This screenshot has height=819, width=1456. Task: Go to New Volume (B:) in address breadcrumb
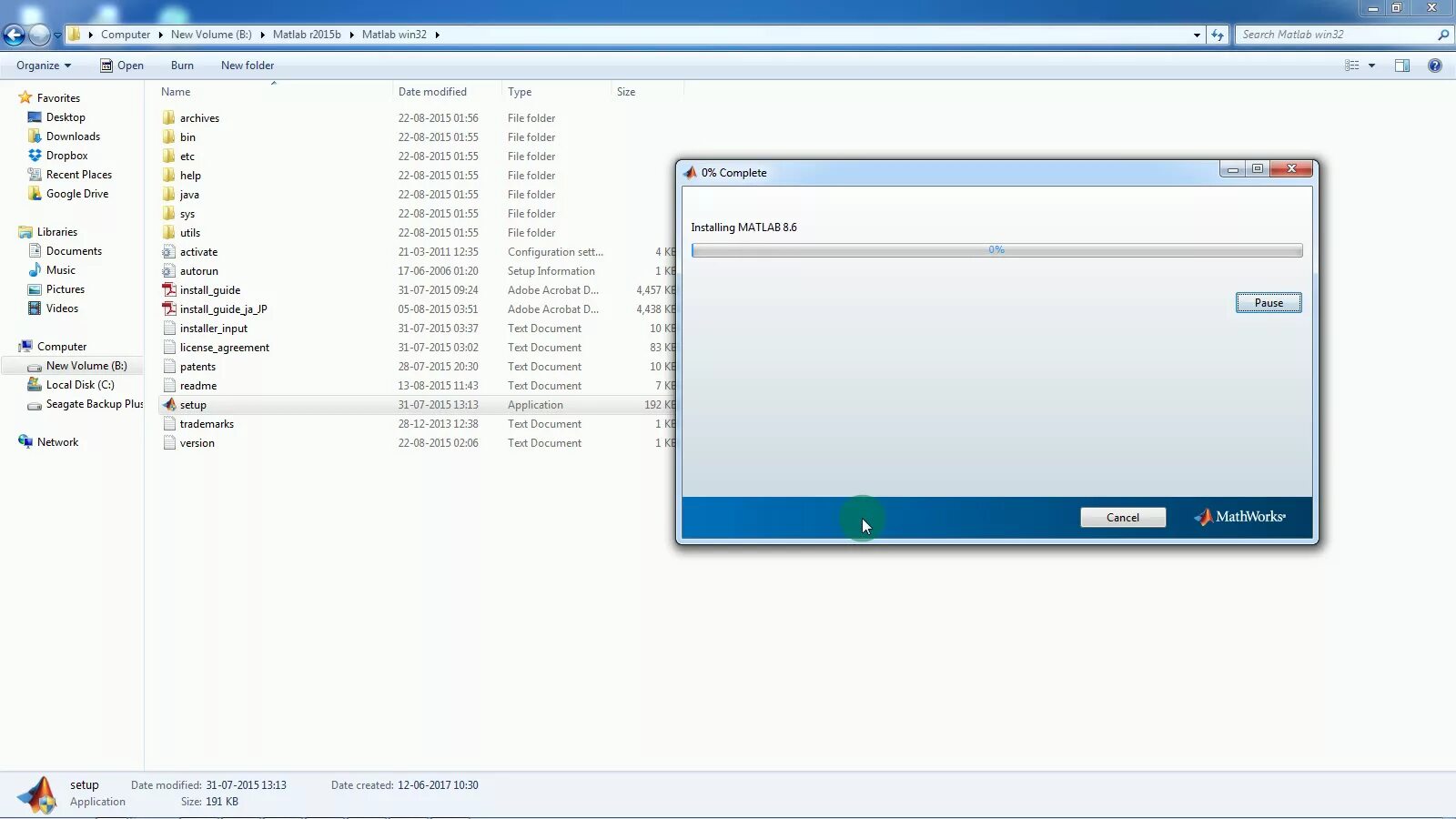pyautogui.click(x=211, y=35)
